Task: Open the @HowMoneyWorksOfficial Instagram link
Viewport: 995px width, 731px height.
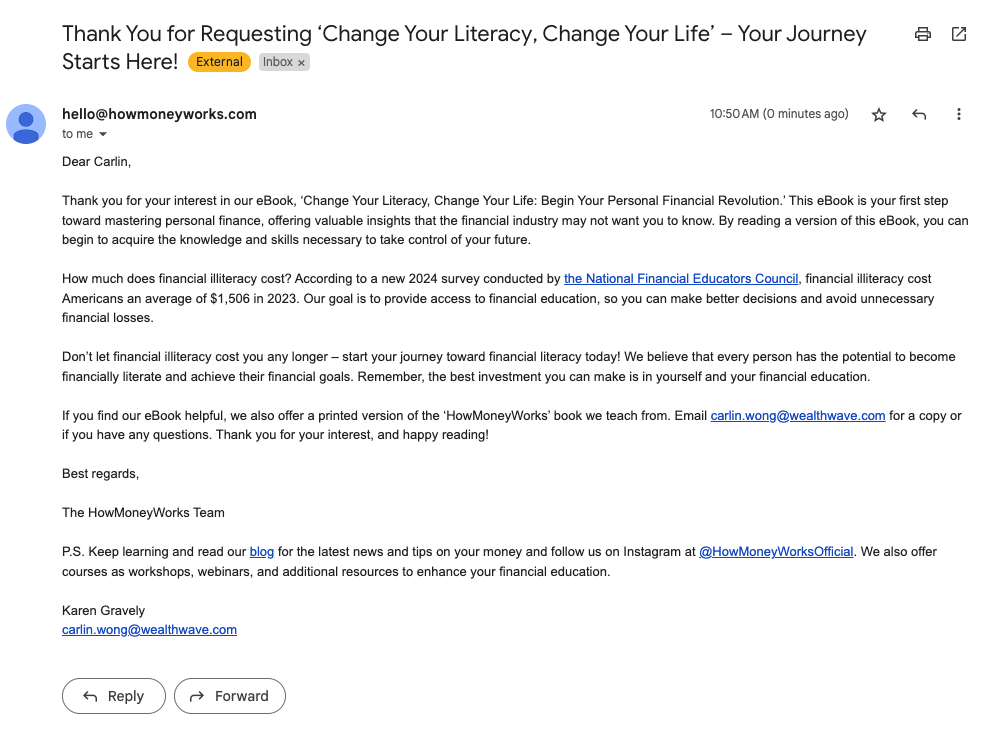Action: pos(776,552)
